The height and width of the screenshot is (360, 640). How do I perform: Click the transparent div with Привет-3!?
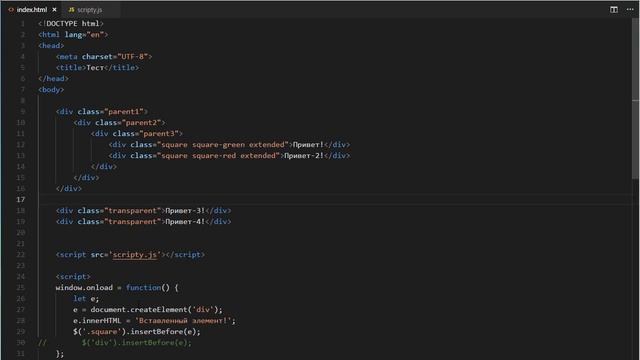click(144, 211)
